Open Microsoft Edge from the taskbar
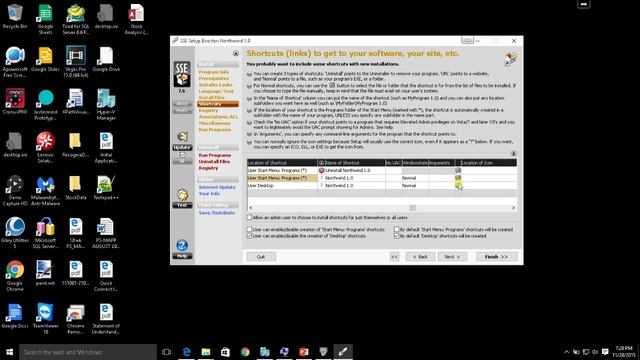This screenshot has height=360, width=640. point(187,352)
